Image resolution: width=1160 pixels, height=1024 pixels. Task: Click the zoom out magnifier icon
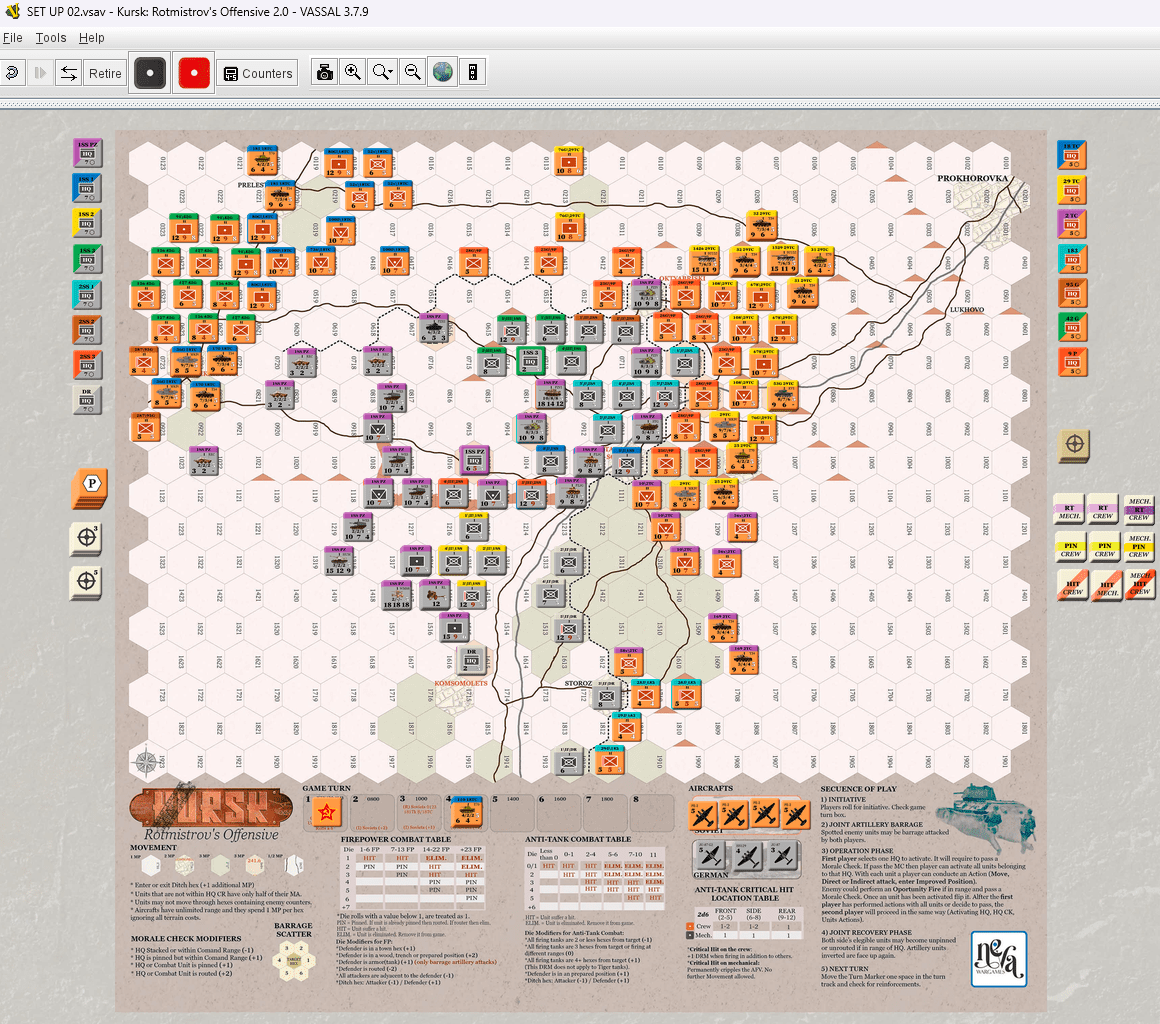(x=412, y=72)
